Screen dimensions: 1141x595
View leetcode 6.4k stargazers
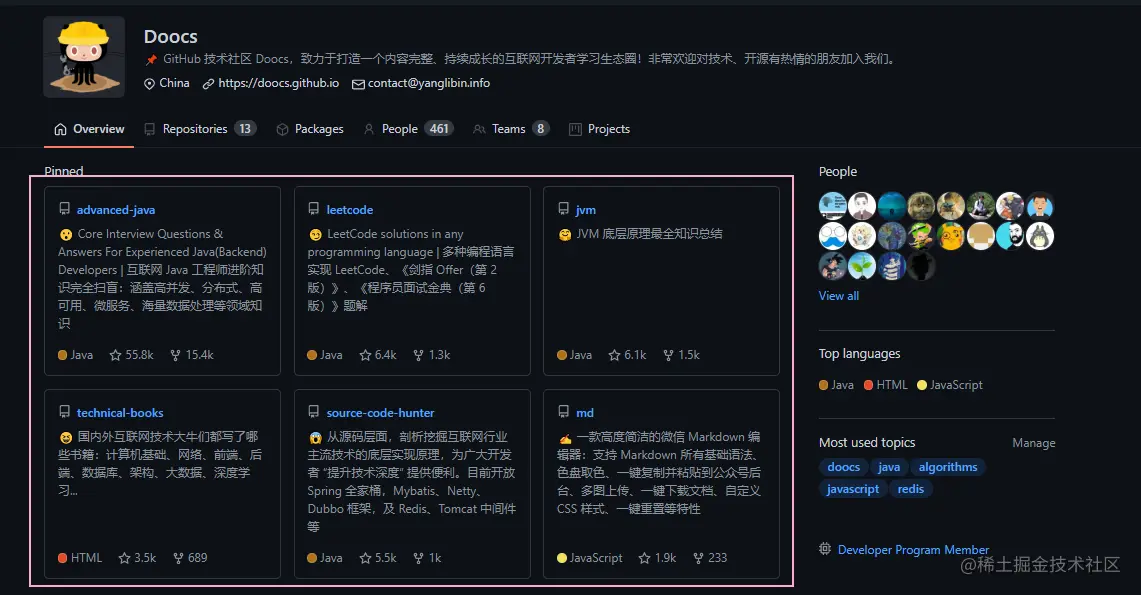[x=378, y=355]
